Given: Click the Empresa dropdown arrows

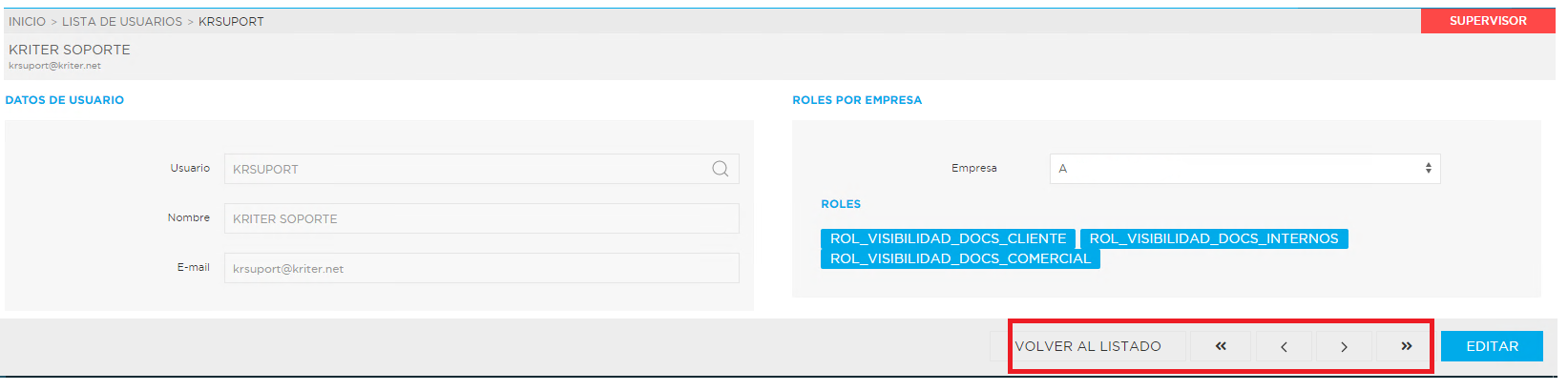Looking at the screenshot, I should (1428, 169).
